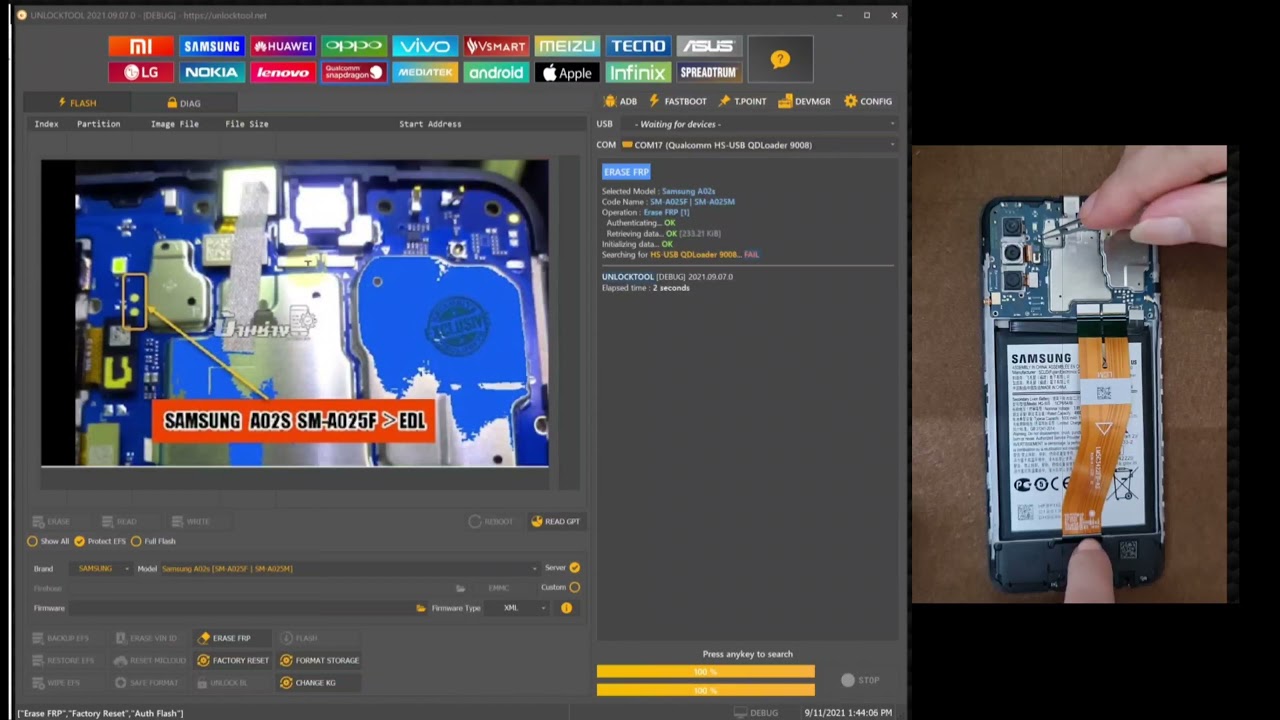Select the Vsmart brand logo
The width and height of the screenshot is (1280, 720).
(495, 46)
